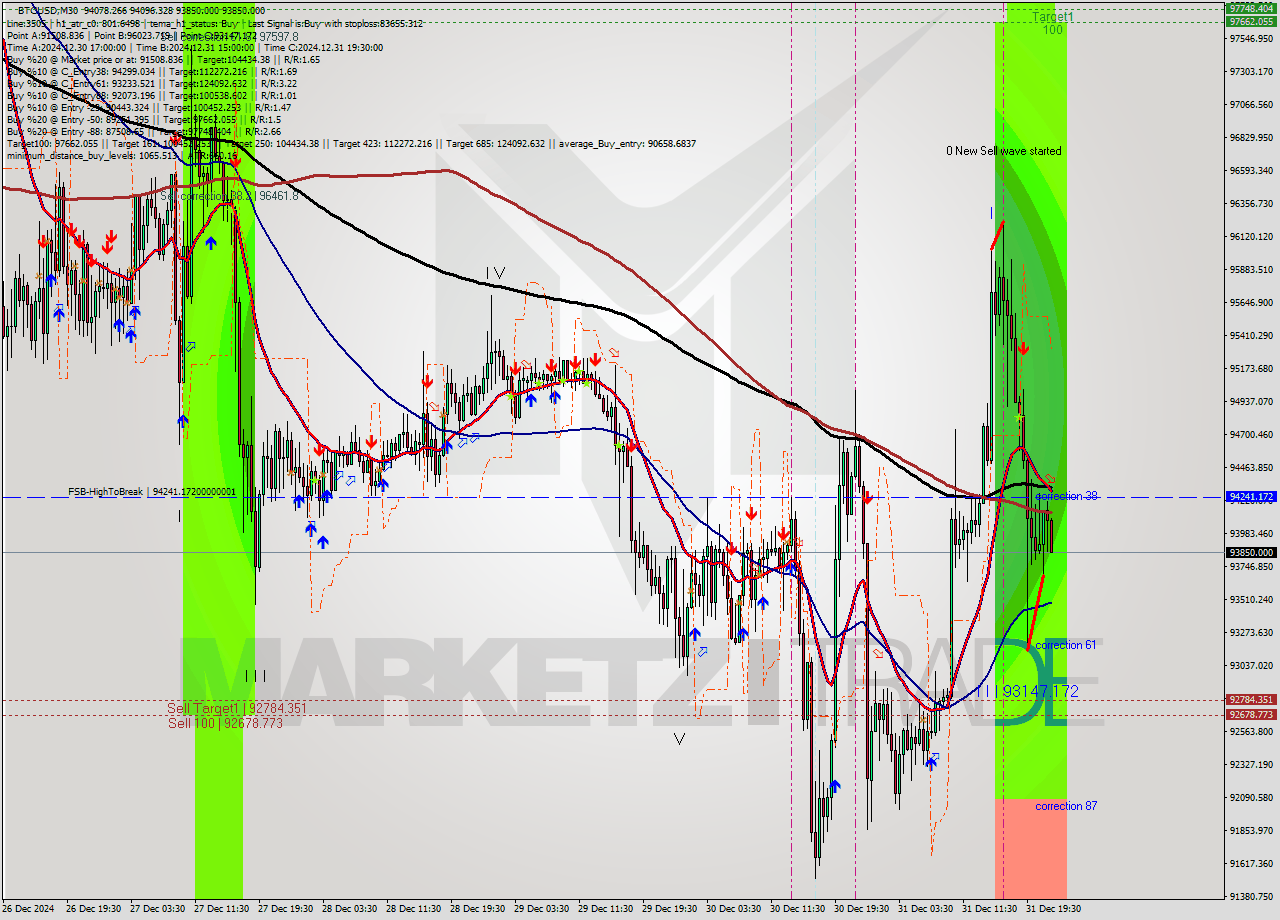The image size is (1280, 920).
Task: Select the '0 New Sell wave started' label
Action: (1004, 151)
